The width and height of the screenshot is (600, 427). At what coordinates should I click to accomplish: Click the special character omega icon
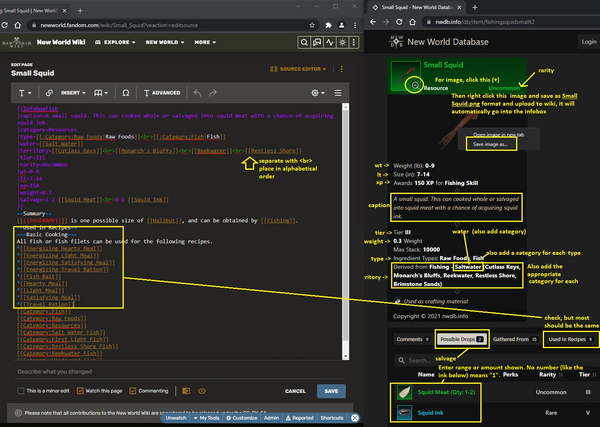pos(125,92)
